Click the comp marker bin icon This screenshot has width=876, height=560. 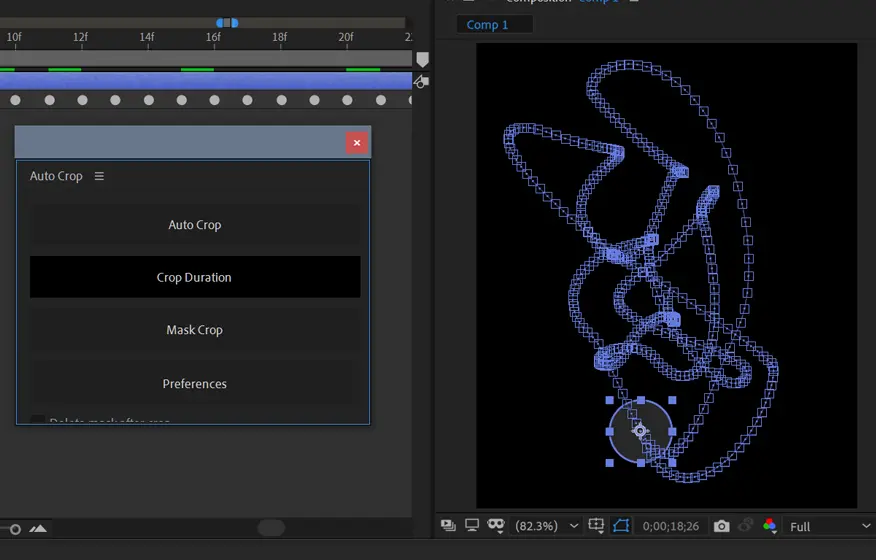pyautogui.click(x=422, y=59)
